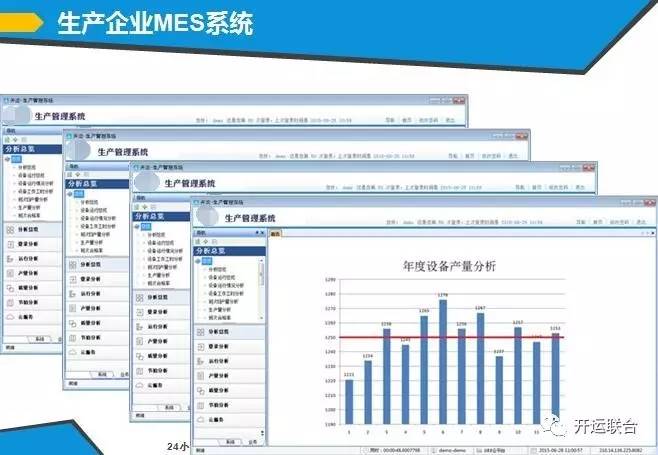This screenshot has width=658, height=455.
Task: Expand sidebar overflow chevron above bottom tabs
Action: point(264,432)
